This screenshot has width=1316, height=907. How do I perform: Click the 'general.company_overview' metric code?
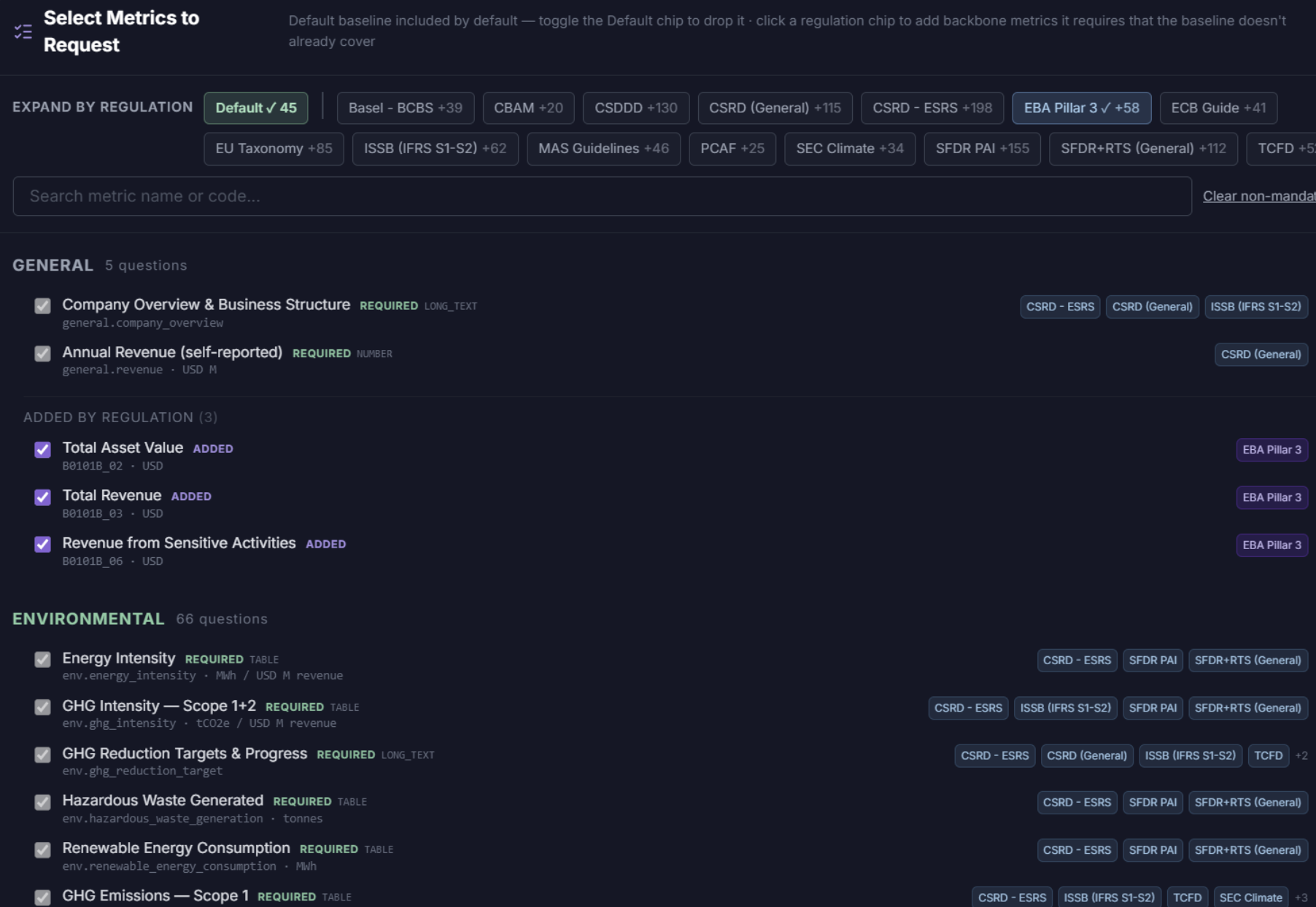pos(143,323)
